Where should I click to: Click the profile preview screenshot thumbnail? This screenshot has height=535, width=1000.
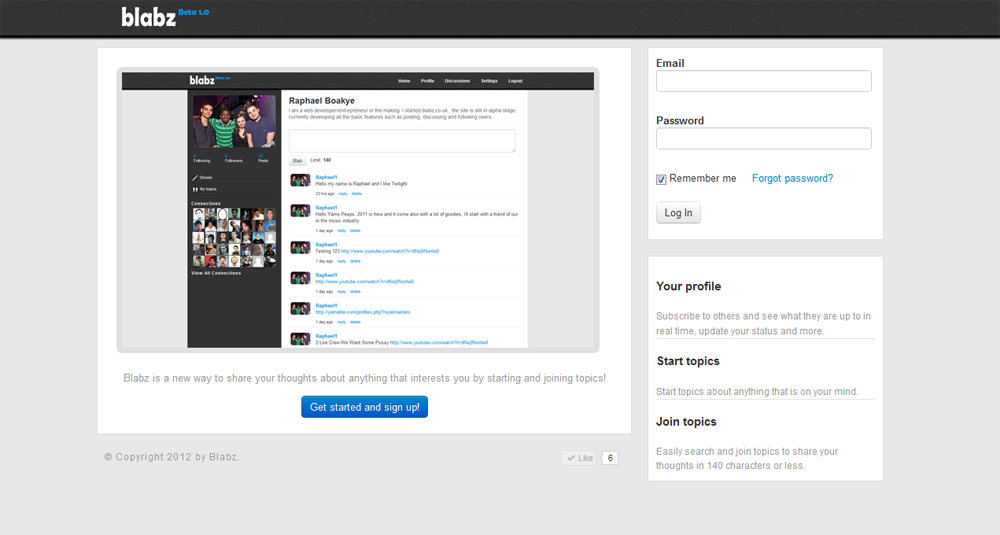point(358,210)
